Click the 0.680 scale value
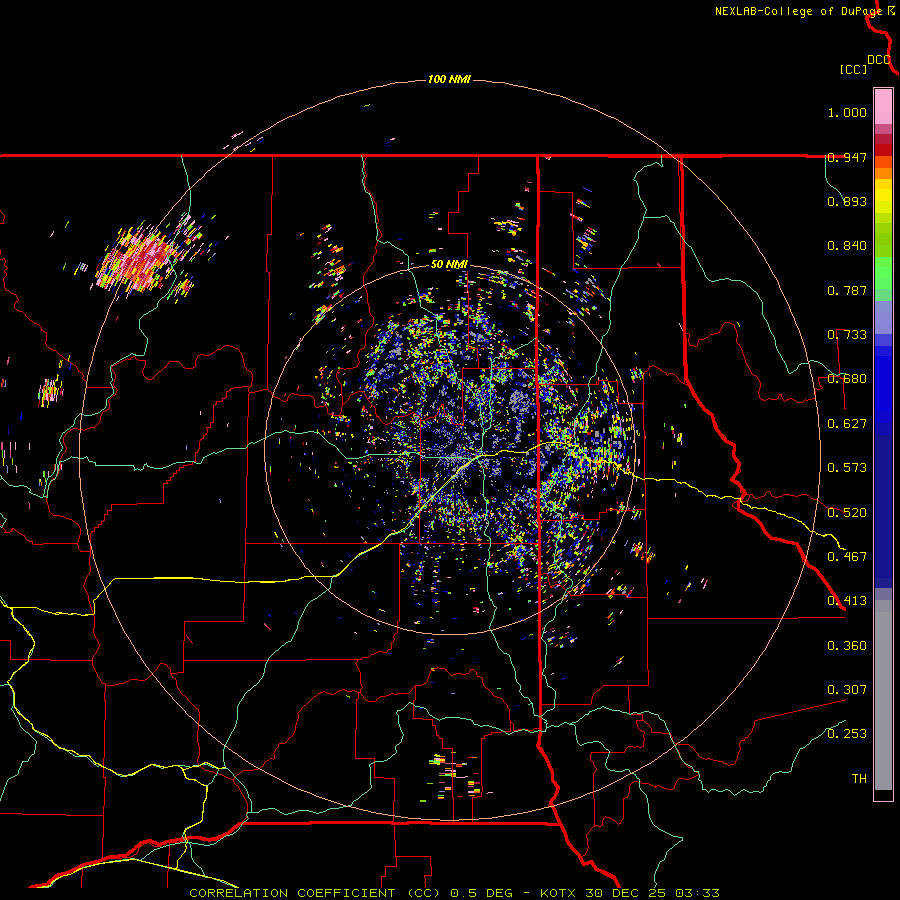Viewport: 900px width, 900px height. tap(847, 379)
